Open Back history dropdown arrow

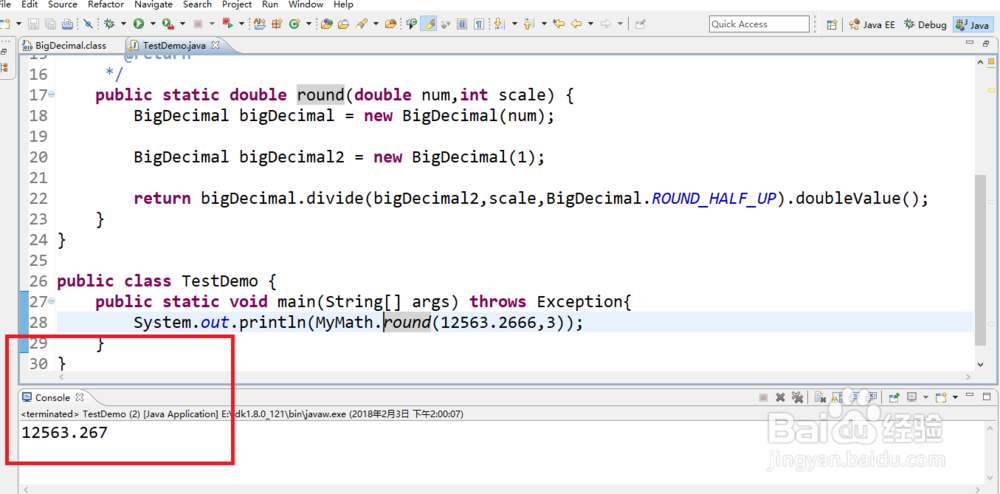coord(591,24)
